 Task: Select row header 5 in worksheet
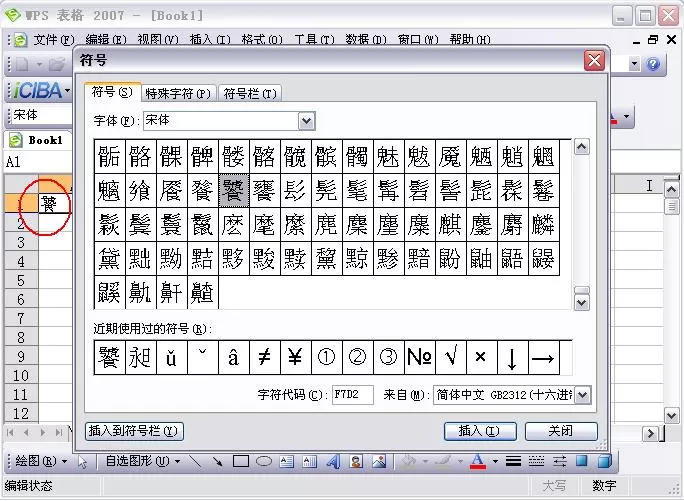coord(21,281)
